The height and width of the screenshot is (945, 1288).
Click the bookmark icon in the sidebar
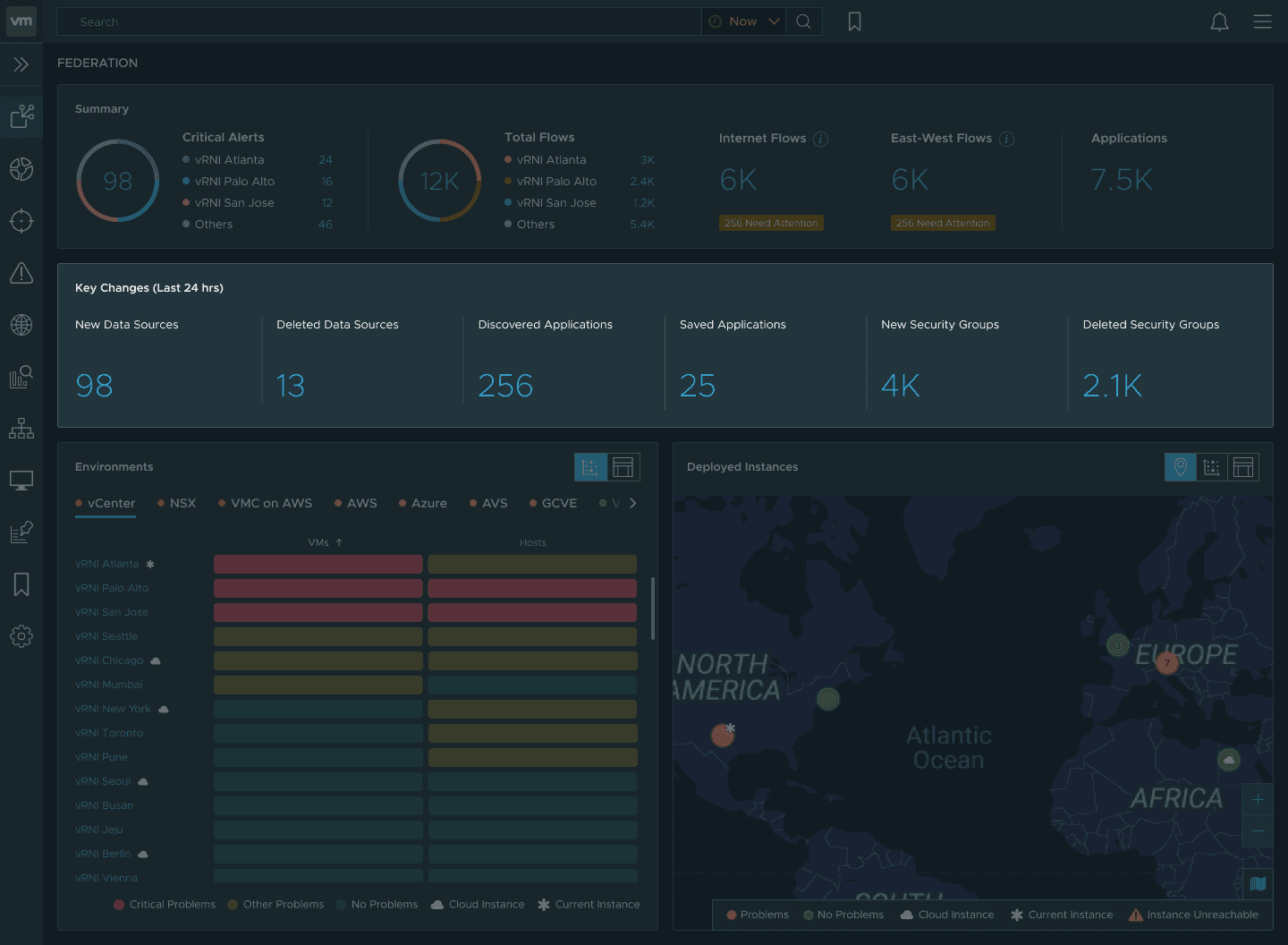point(21,584)
